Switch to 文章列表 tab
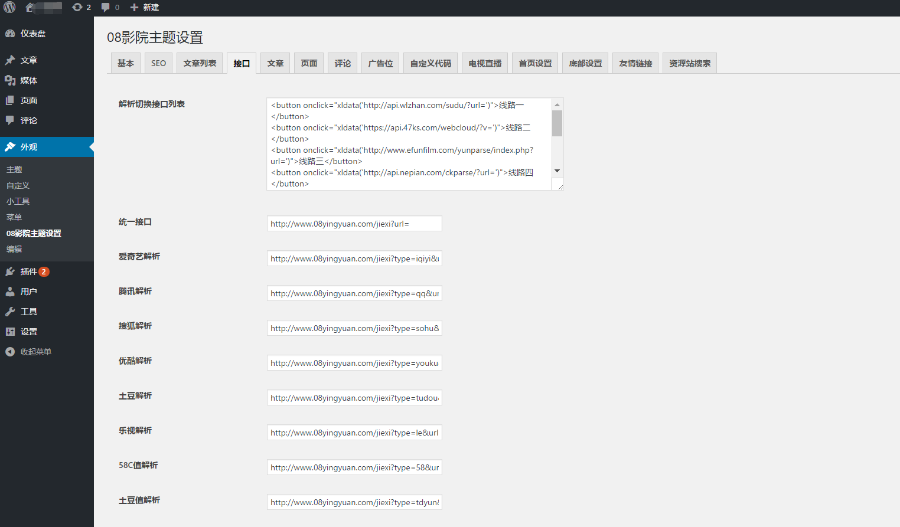Image resolution: width=900 pixels, height=527 pixels. point(199,63)
